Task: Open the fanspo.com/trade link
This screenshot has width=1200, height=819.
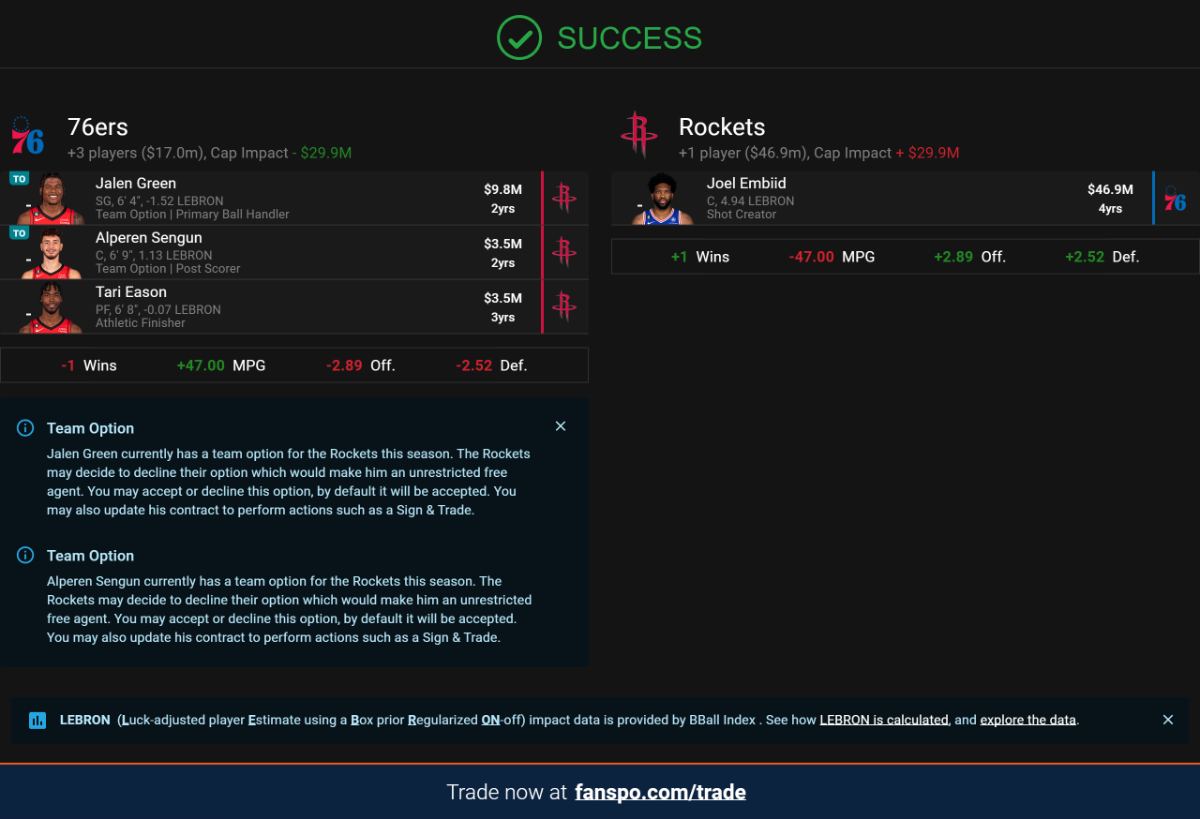Action: click(x=660, y=792)
